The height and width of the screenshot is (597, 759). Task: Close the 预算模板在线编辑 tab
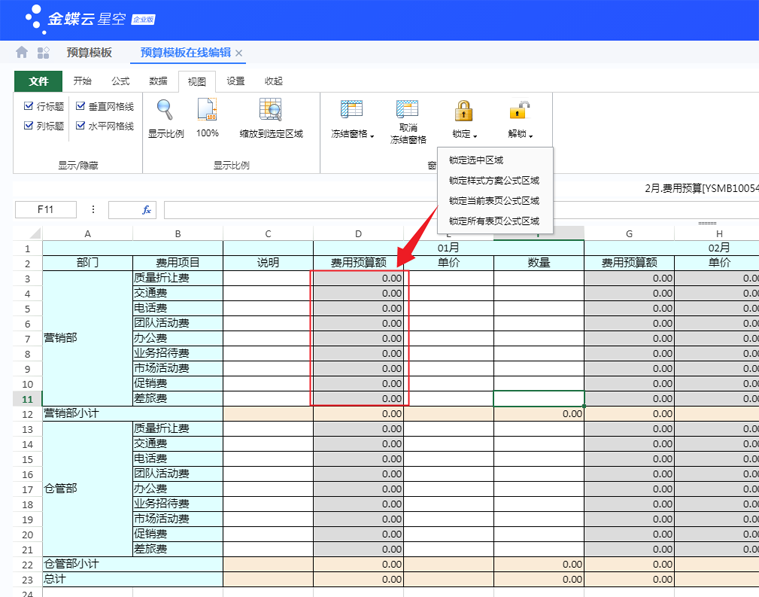[239, 53]
